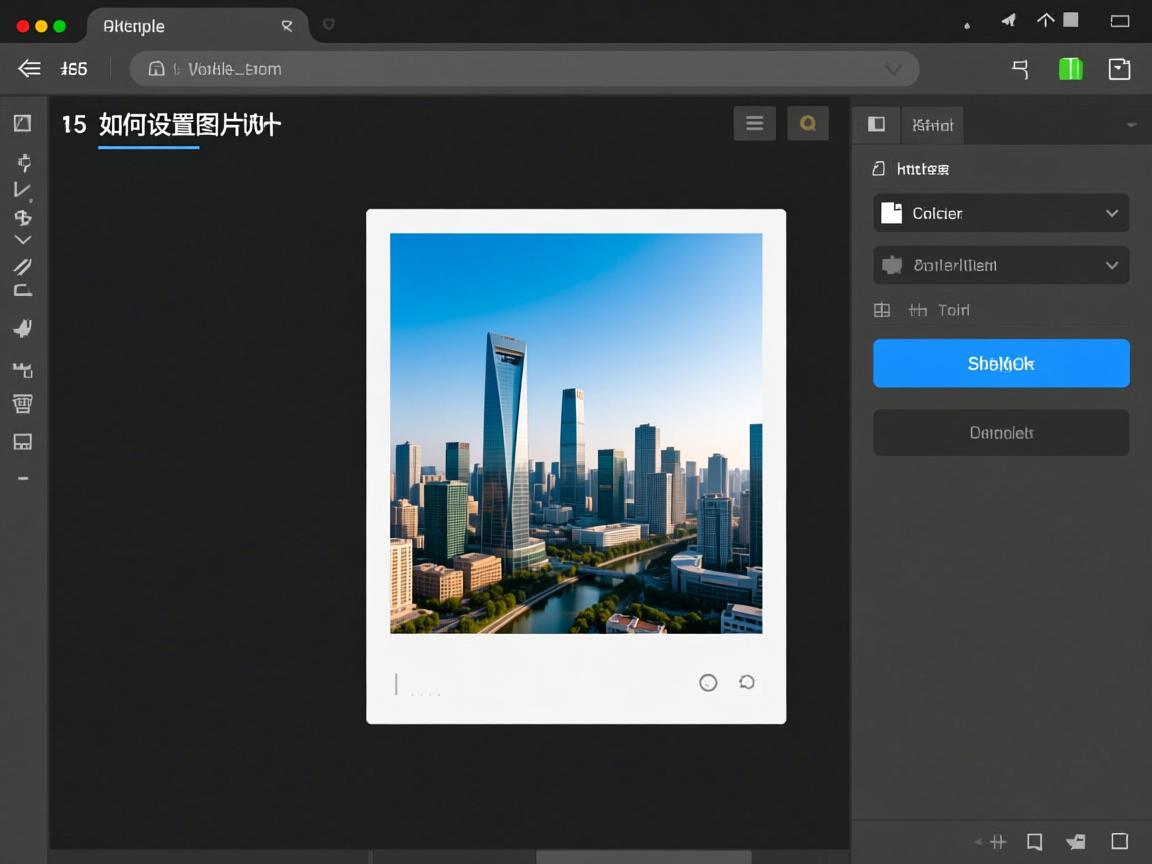The height and width of the screenshot is (864, 1152).
Task: Click the hamburger list view button
Action: coord(754,124)
